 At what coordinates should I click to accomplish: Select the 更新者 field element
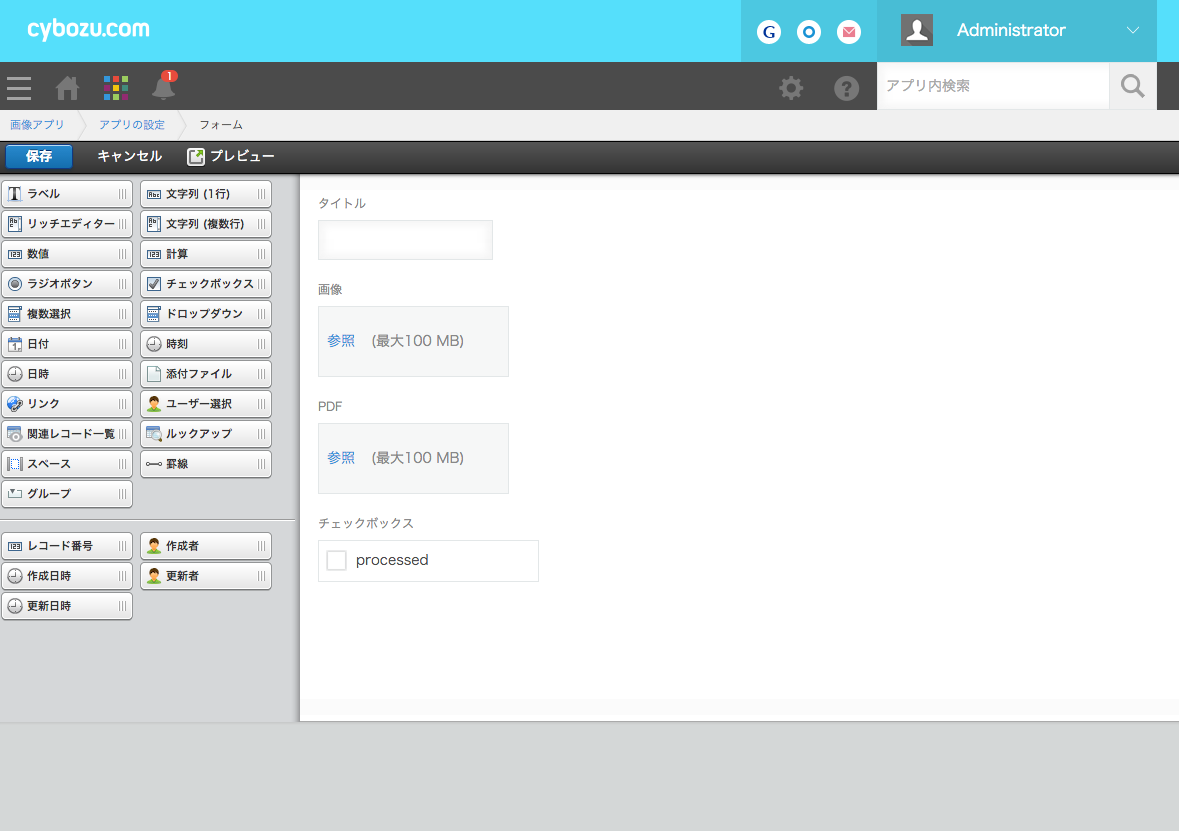[x=206, y=576]
